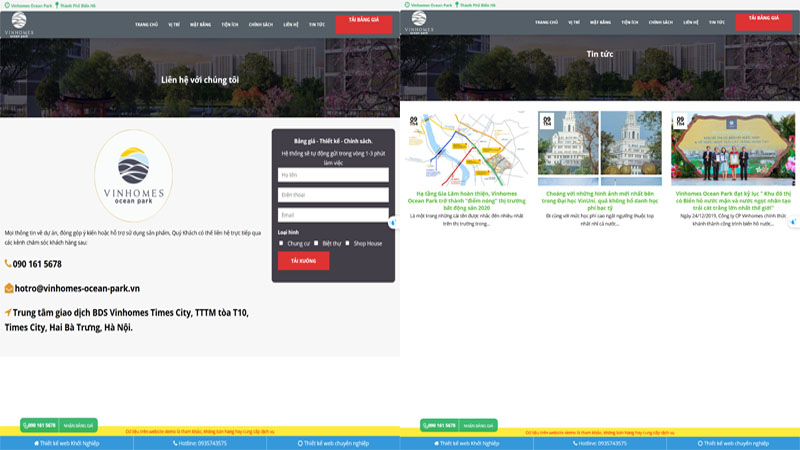Image resolution: width=800 pixels, height=450 pixels.
Task: Enable the Shop House checkbox
Action: coord(348,242)
